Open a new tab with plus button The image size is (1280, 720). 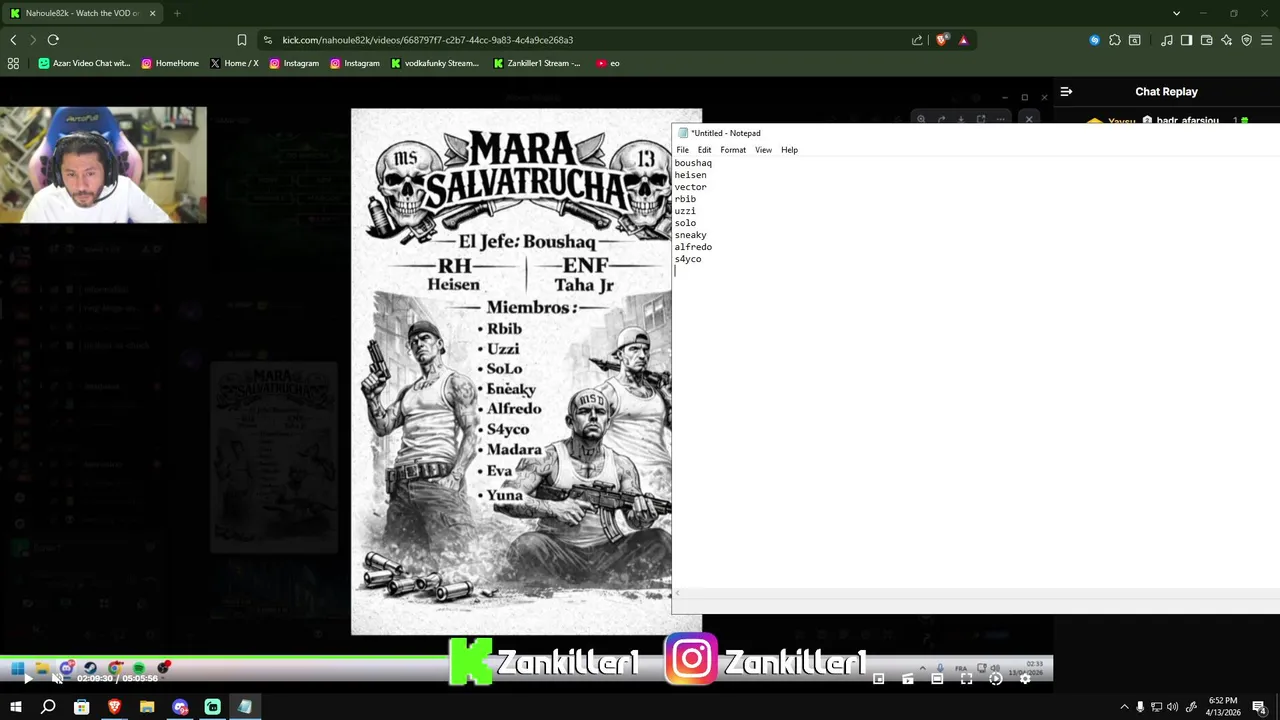[x=177, y=13]
